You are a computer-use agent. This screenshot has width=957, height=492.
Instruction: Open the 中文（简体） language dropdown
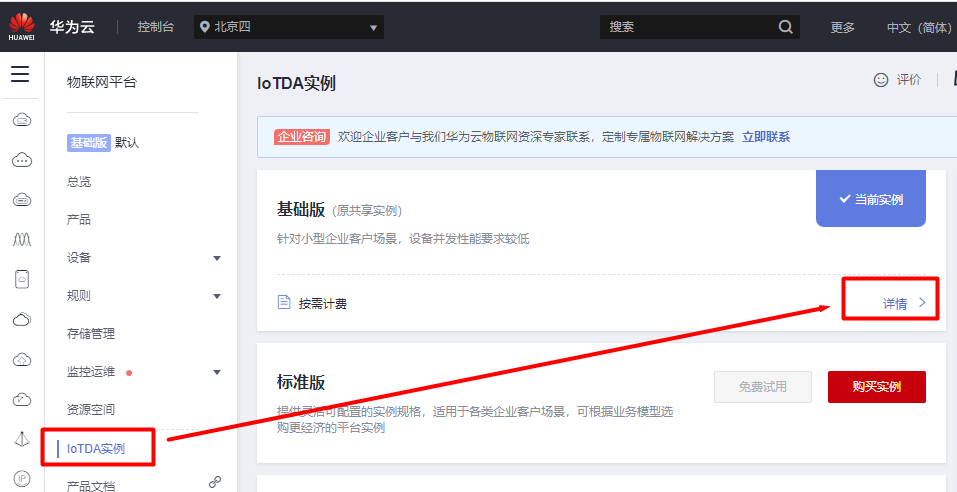pos(921,27)
